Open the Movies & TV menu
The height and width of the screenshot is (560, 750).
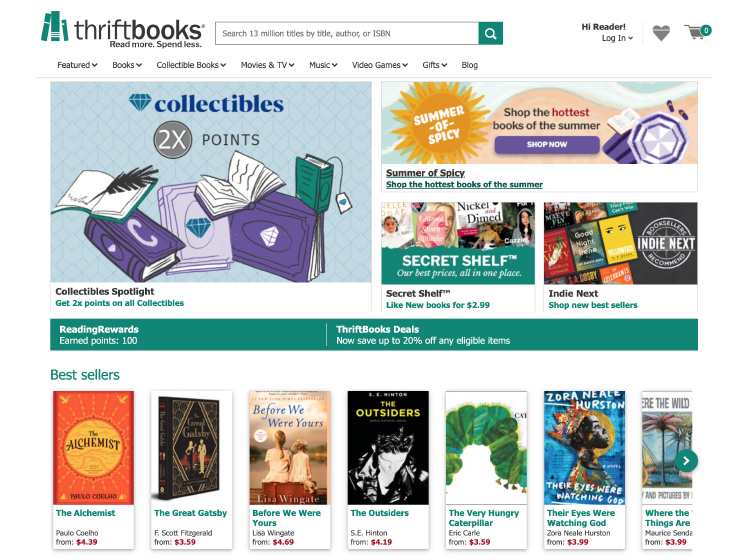coord(267,65)
